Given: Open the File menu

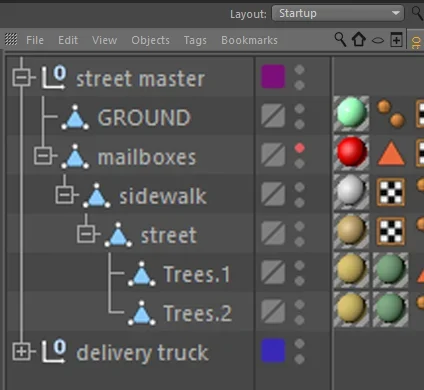Looking at the screenshot, I should click(35, 40).
